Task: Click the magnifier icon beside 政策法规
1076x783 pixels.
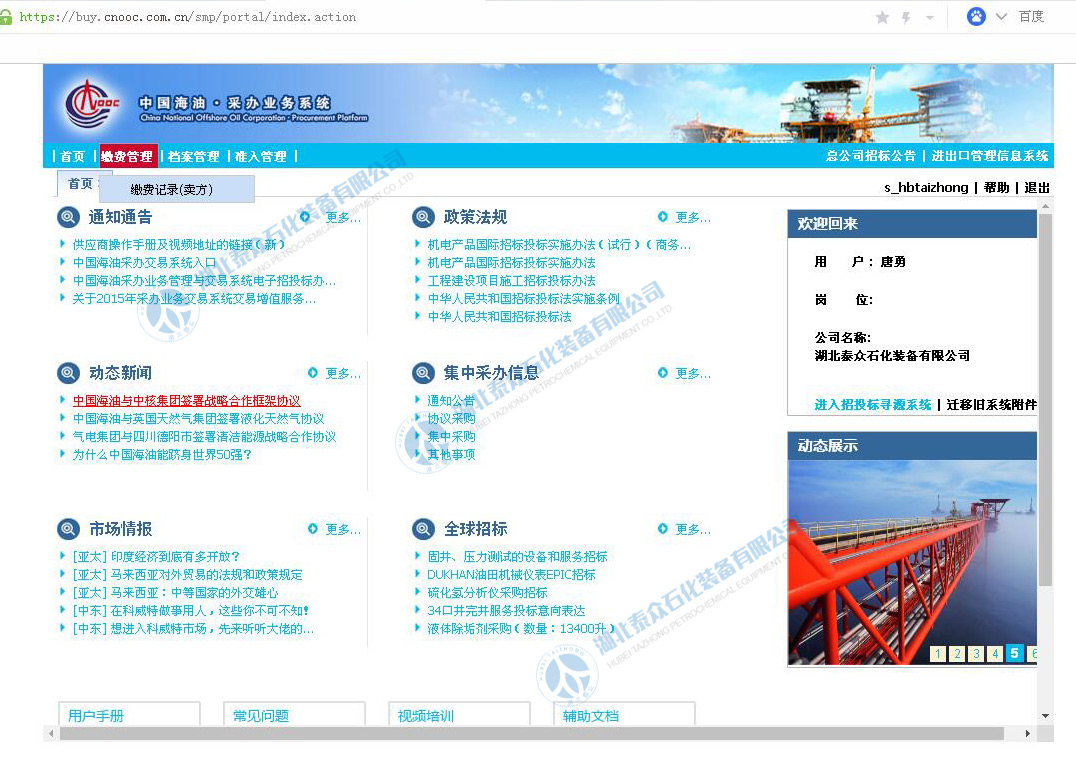Action: [423, 218]
